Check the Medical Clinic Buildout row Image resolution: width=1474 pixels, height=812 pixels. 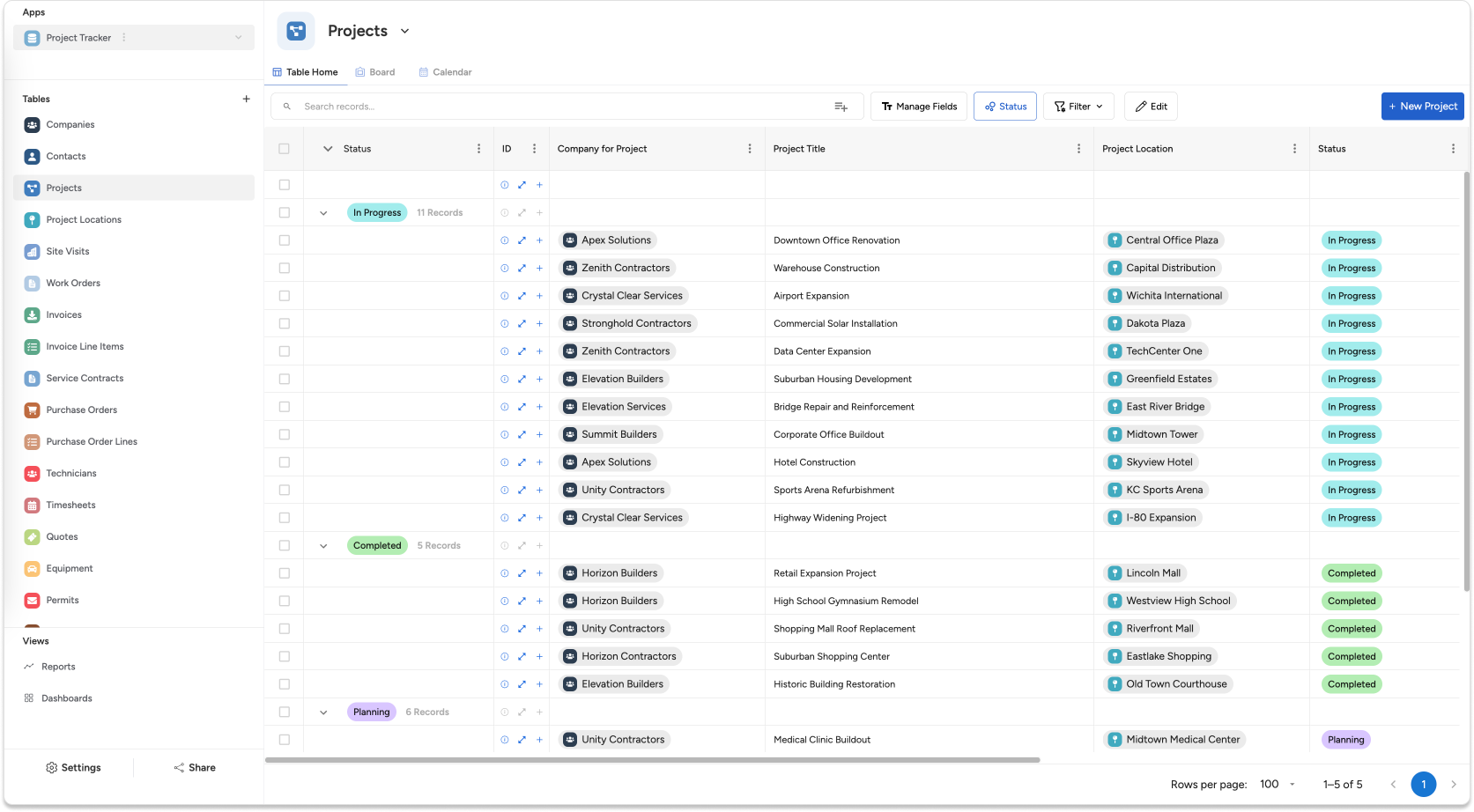pyautogui.click(x=284, y=740)
